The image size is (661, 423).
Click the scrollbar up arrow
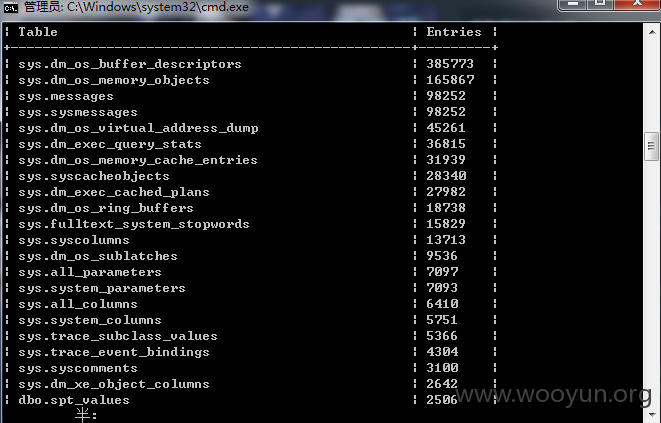click(x=651, y=32)
